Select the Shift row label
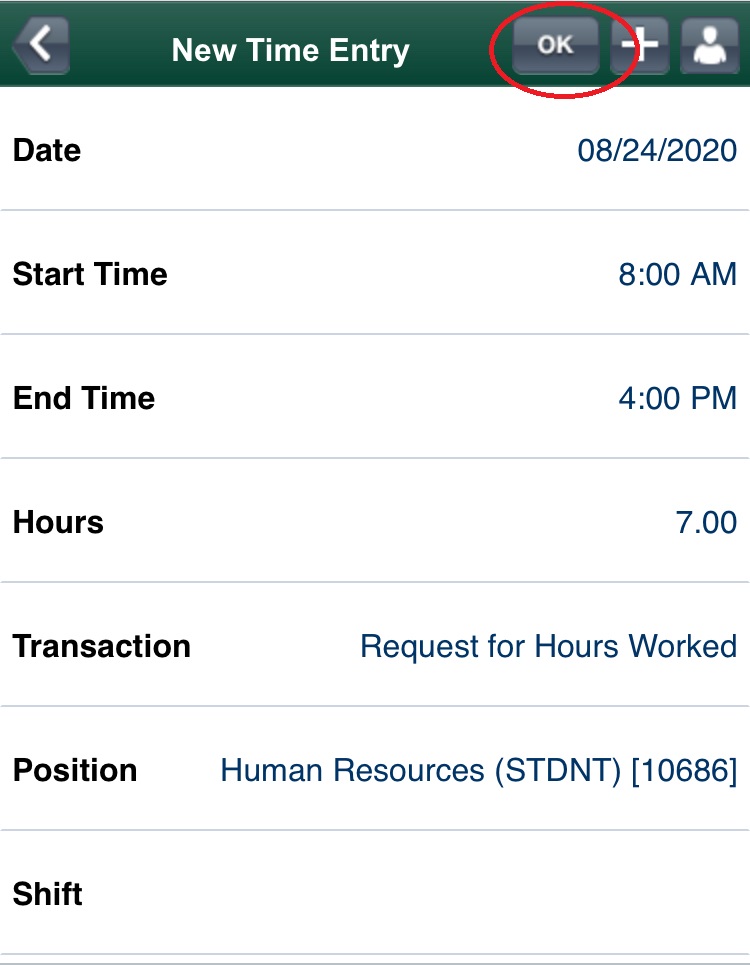This screenshot has width=750, height=965. [48, 895]
